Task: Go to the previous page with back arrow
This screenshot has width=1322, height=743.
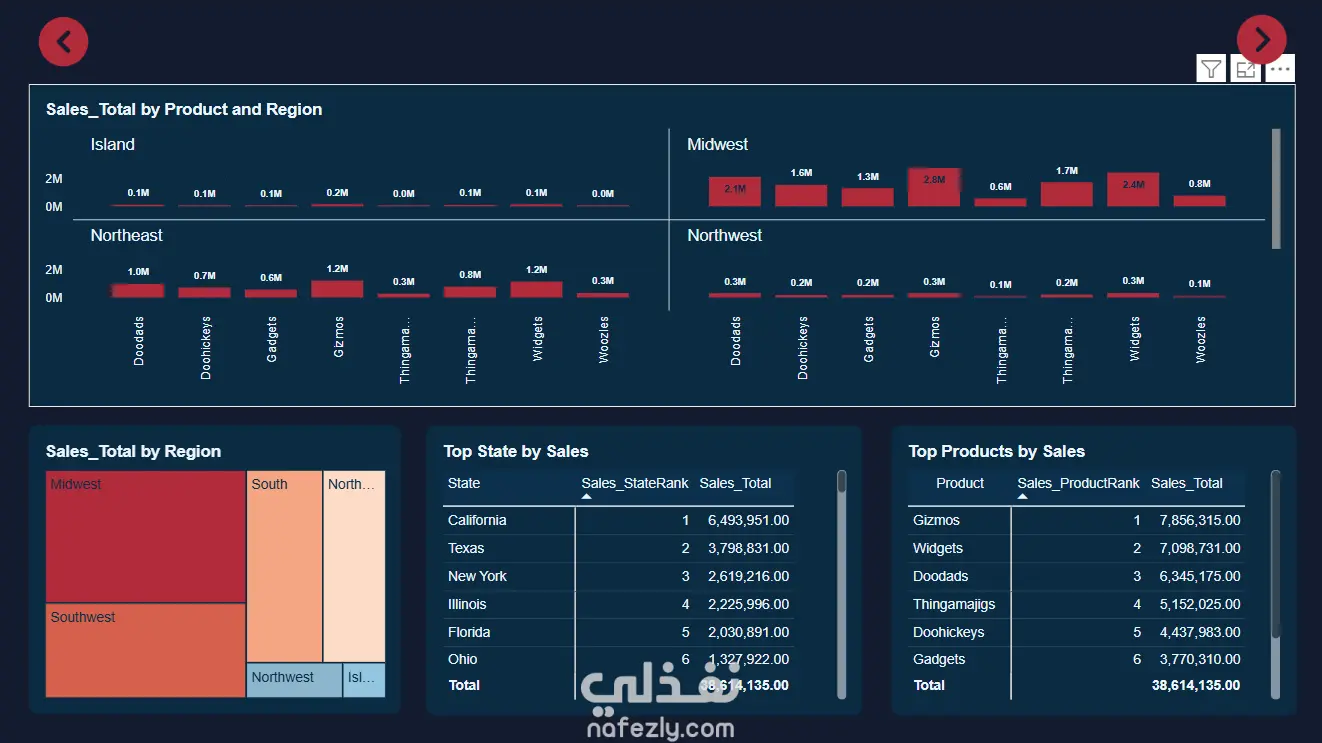Action: click(64, 42)
